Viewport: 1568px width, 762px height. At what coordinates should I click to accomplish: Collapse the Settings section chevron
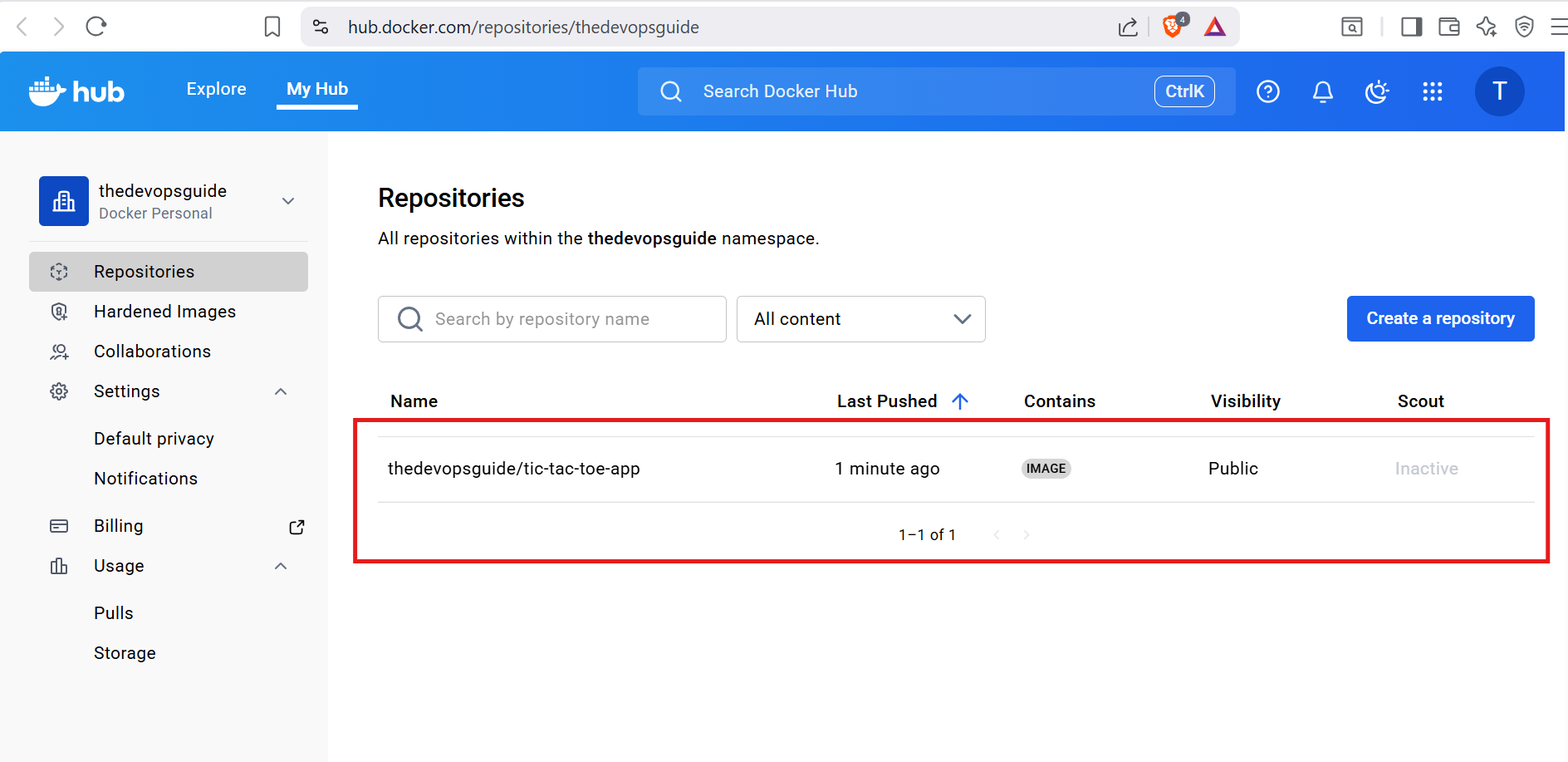point(280,391)
